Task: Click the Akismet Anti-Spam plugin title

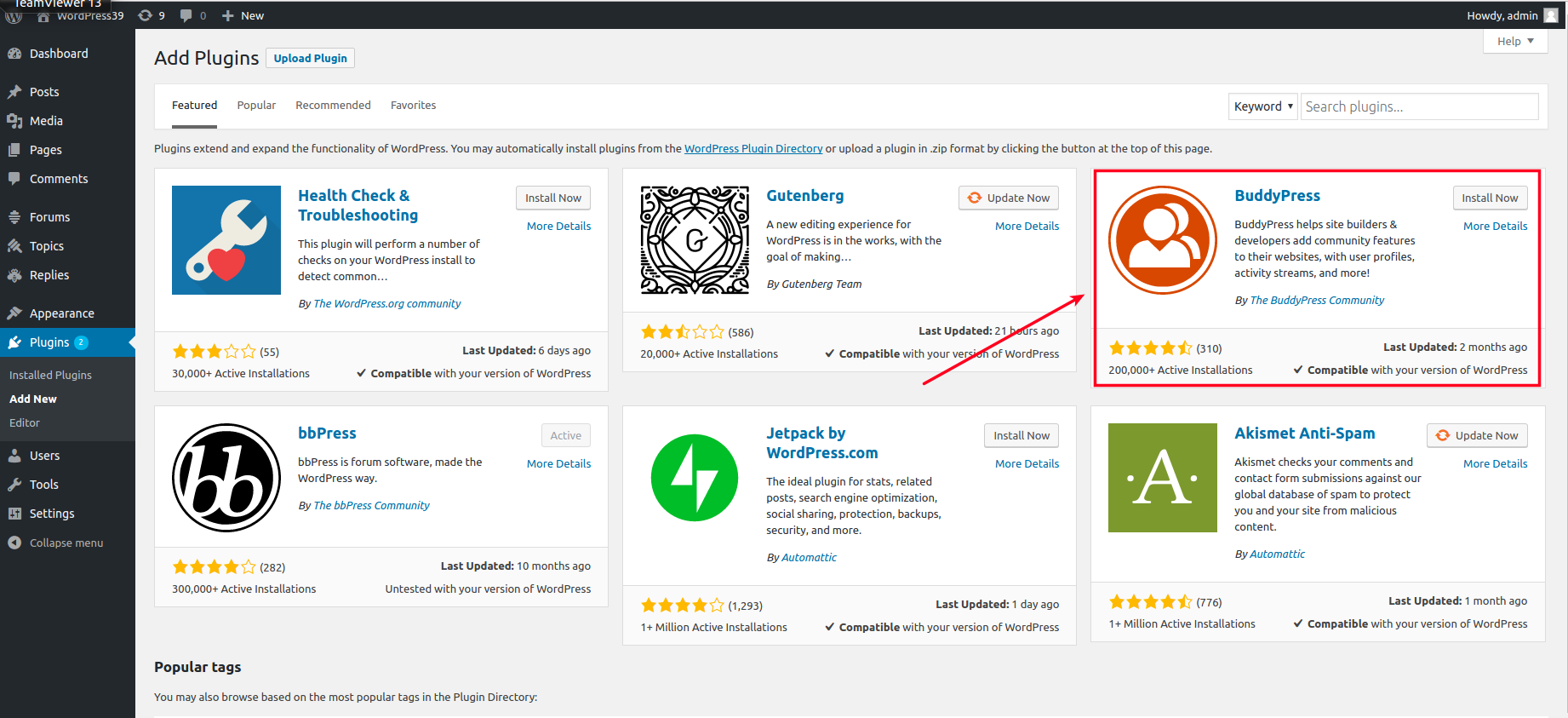Action: 1304,433
